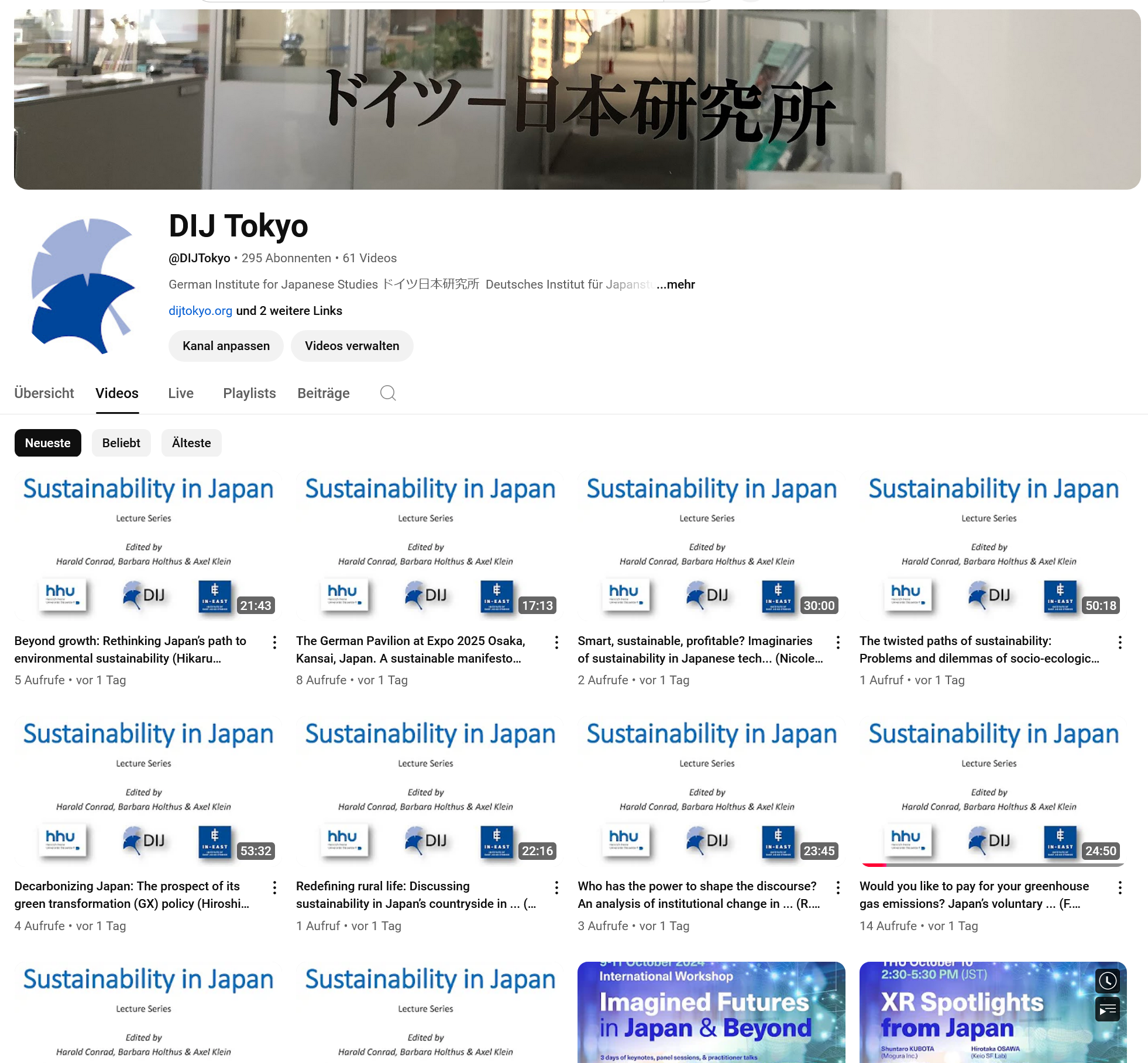Switch to the Playlists tab
The image size is (1148, 1063).
(249, 393)
